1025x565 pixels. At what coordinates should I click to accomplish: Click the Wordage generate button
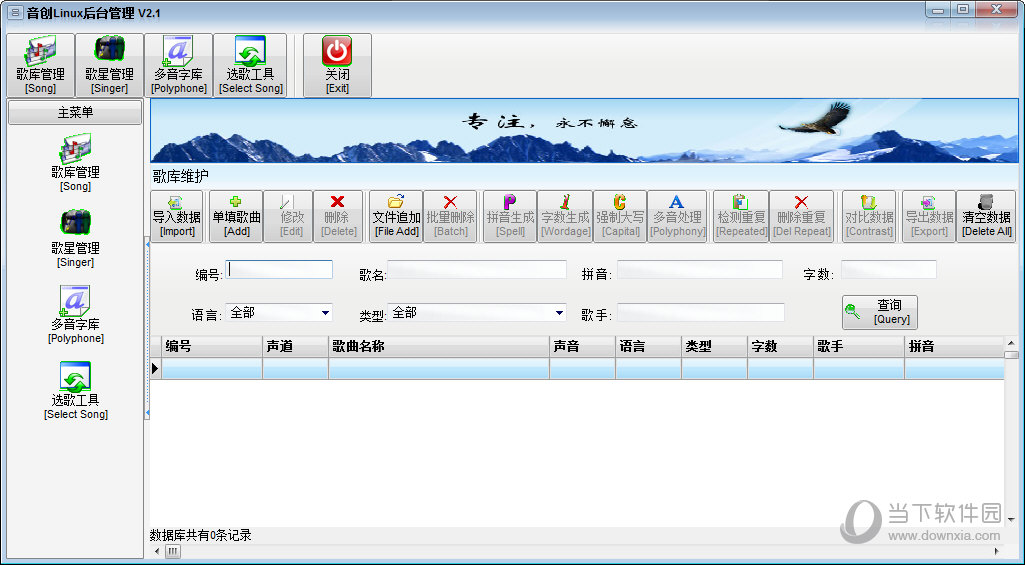pyautogui.click(x=565, y=216)
